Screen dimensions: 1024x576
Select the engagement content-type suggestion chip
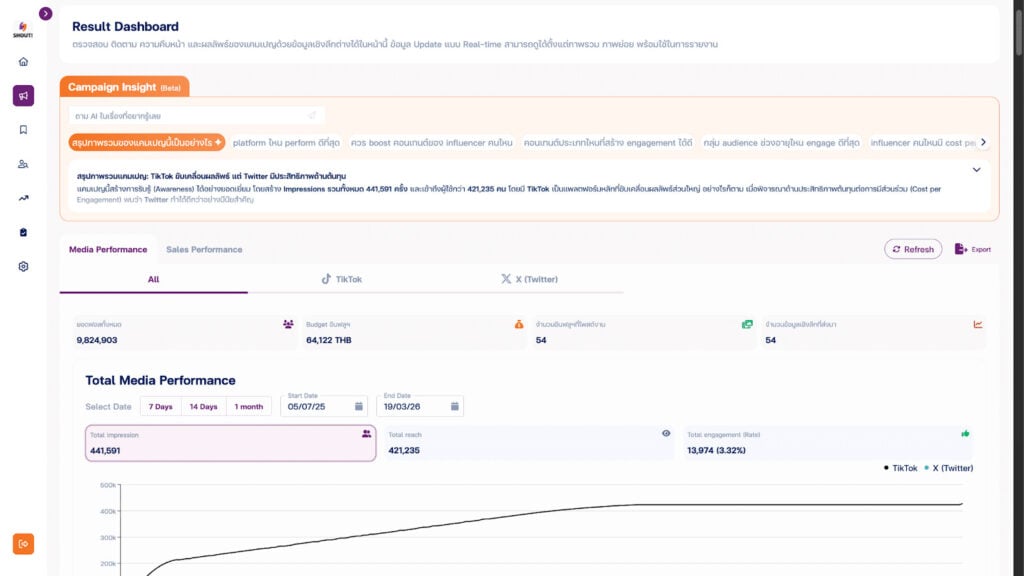coord(608,142)
